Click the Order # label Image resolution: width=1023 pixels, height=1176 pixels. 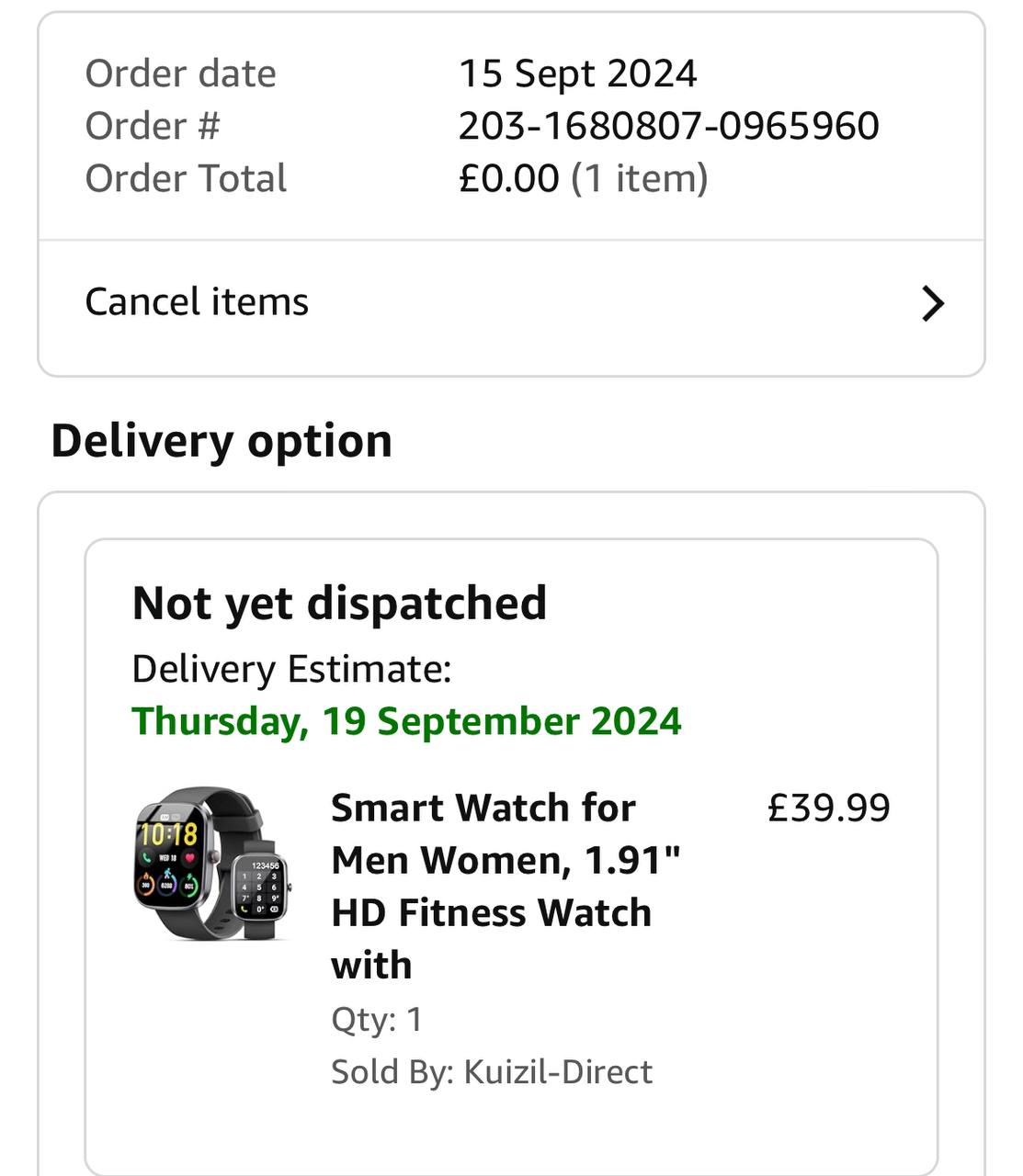point(153,126)
